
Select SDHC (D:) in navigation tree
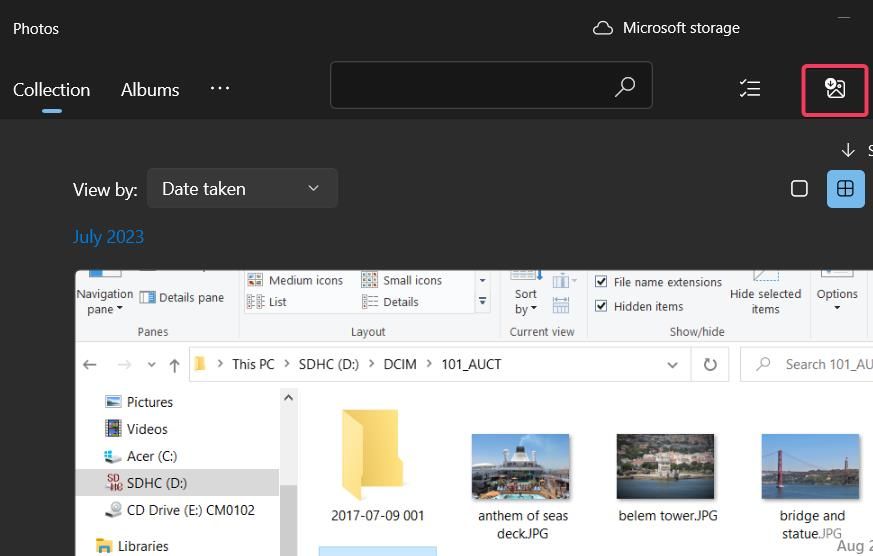[156, 483]
